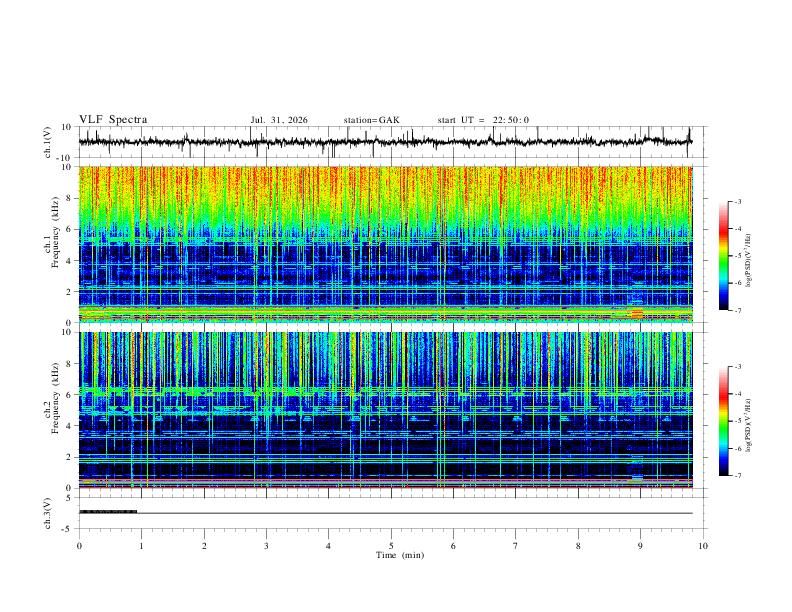Click the -7 label on the lower color scale

click(737, 476)
